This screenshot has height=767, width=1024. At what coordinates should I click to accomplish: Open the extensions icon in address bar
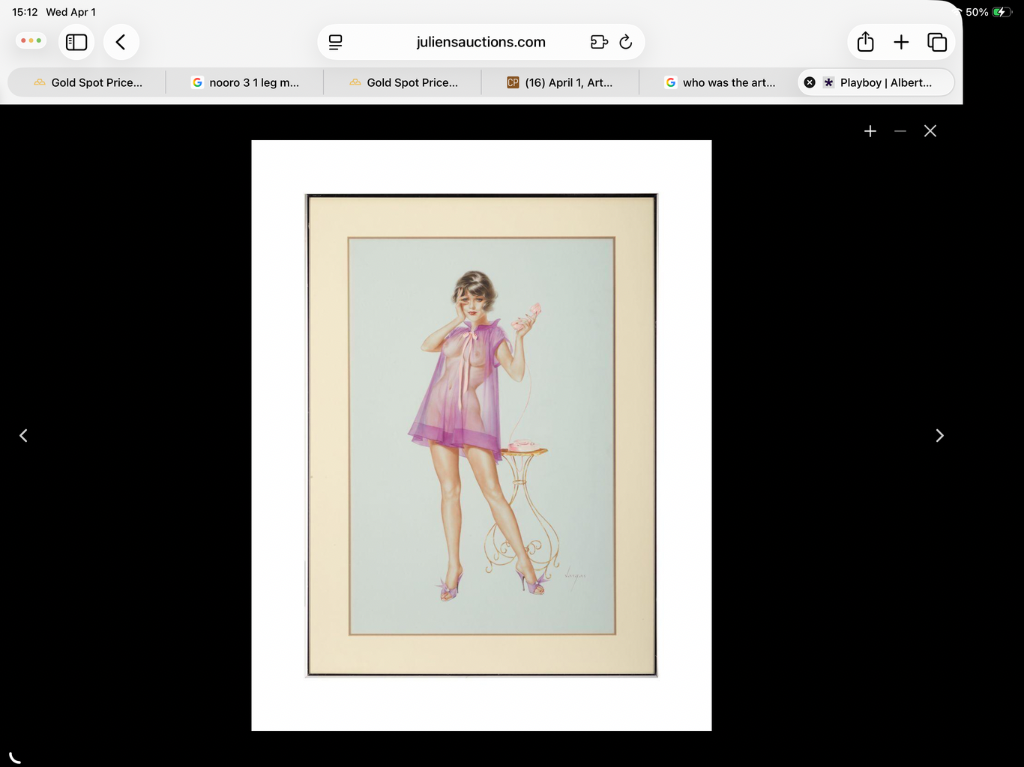tap(599, 42)
